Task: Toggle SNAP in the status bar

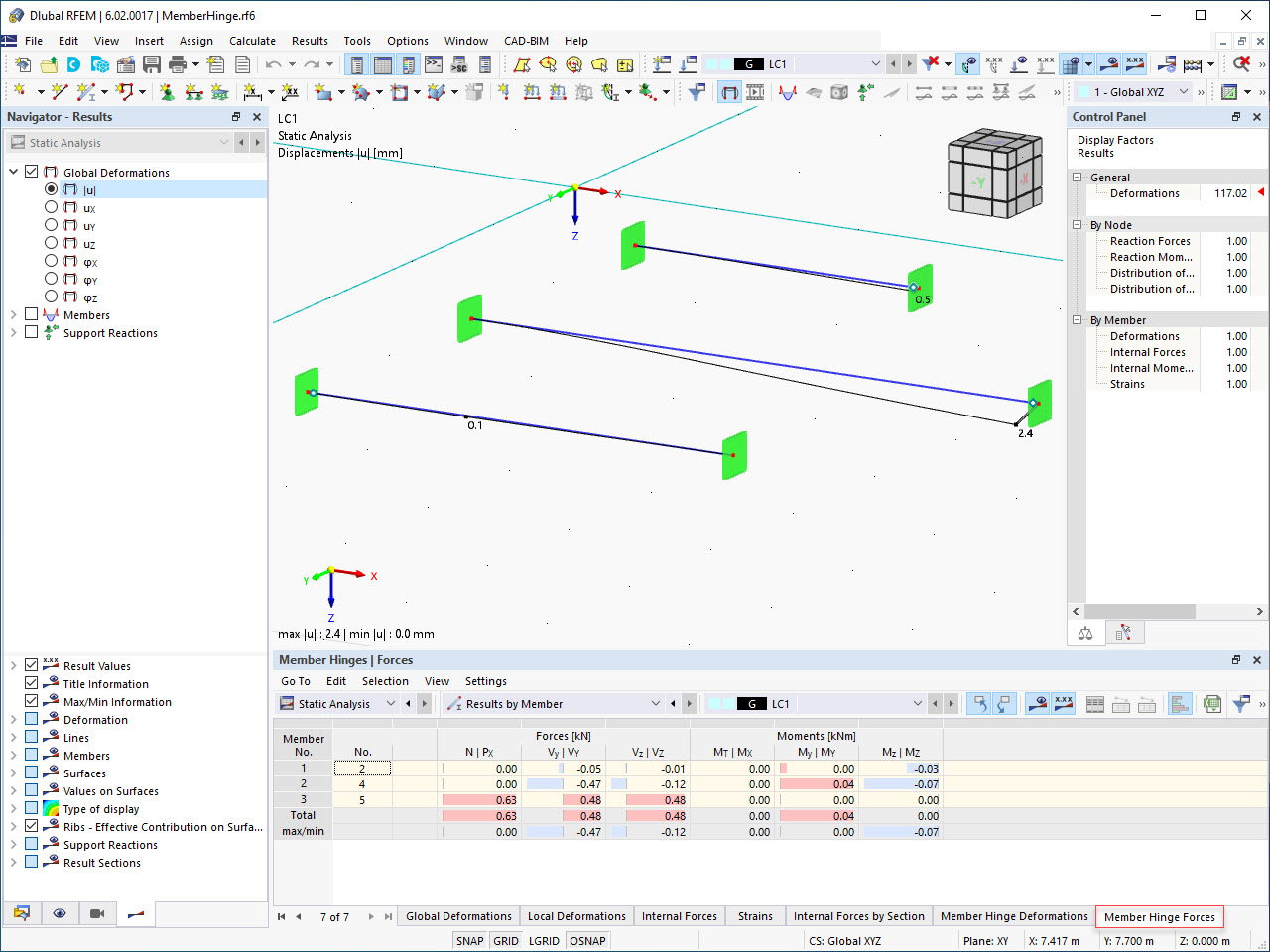Action: pos(469,940)
